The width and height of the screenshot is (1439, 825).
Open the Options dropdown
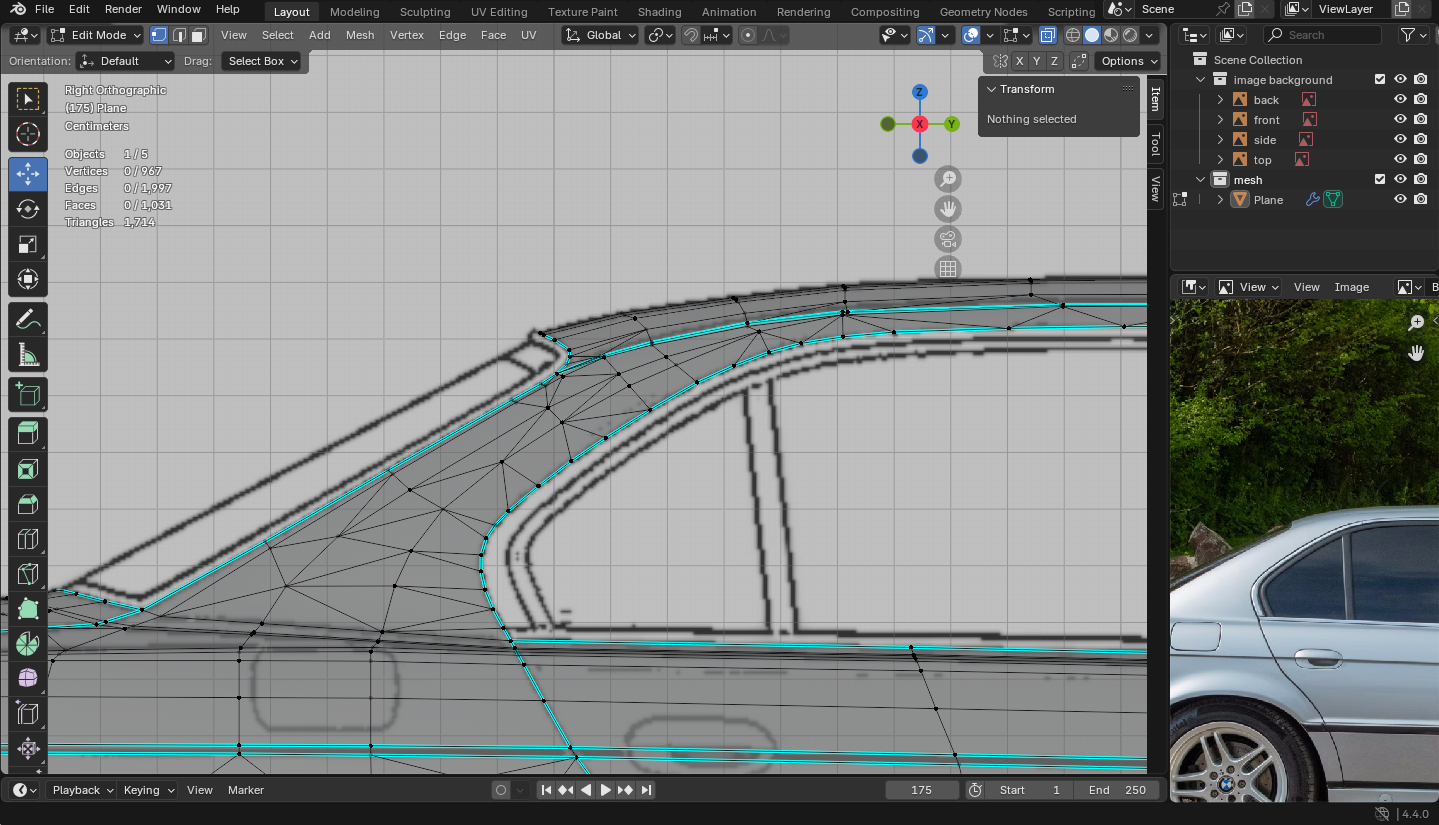coord(1129,61)
